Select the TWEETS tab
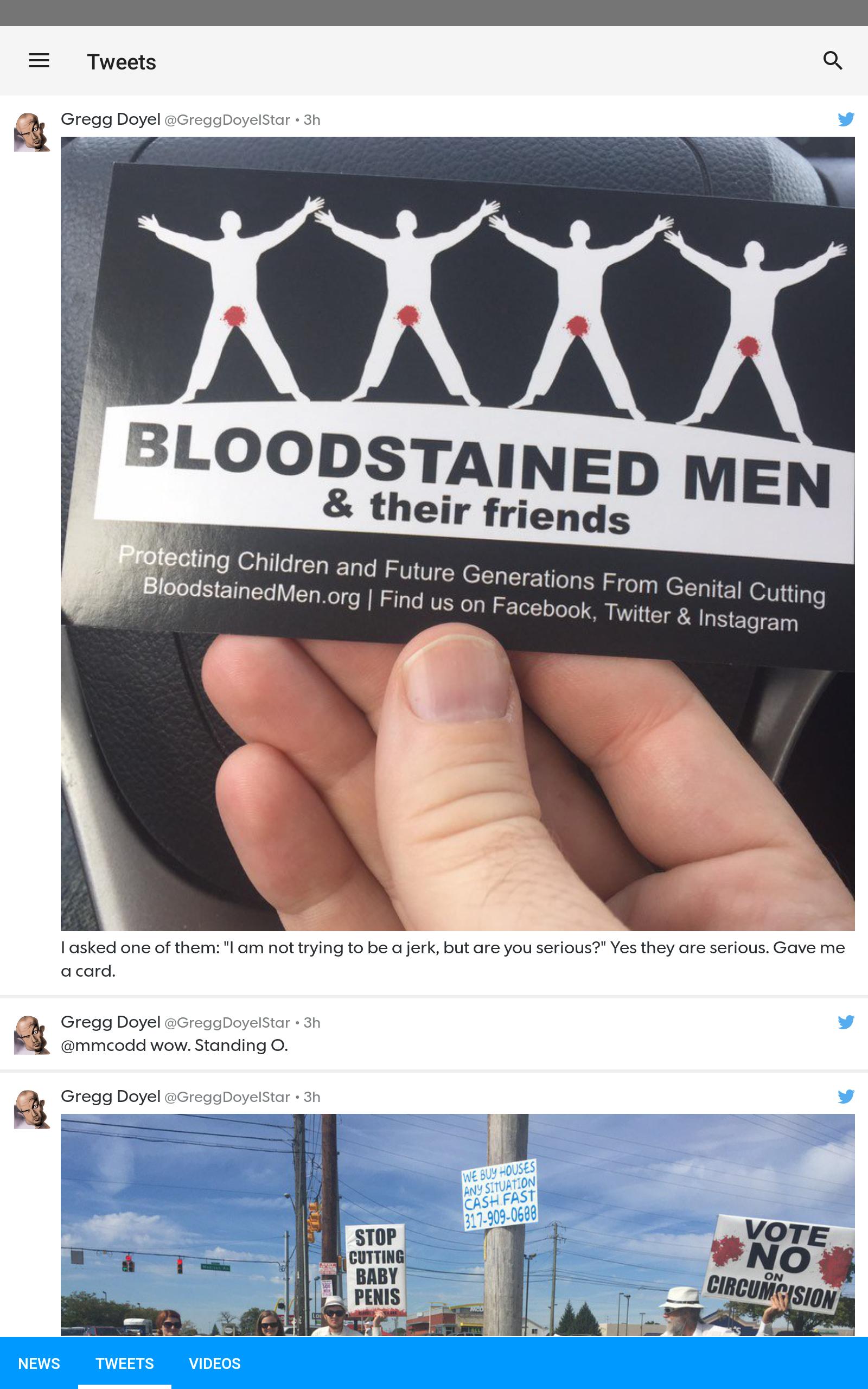868x1389 pixels. [x=125, y=1363]
